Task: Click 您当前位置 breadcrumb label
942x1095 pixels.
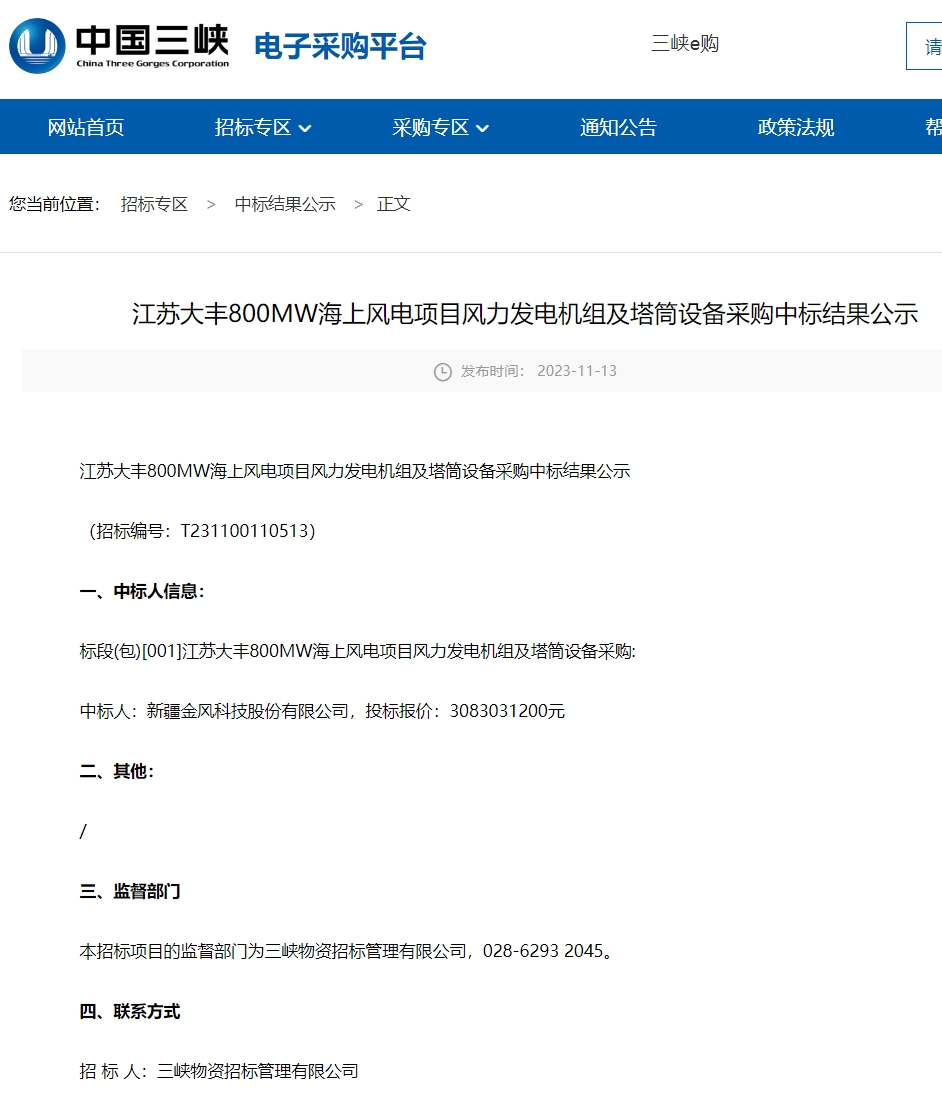Action: 54,204
